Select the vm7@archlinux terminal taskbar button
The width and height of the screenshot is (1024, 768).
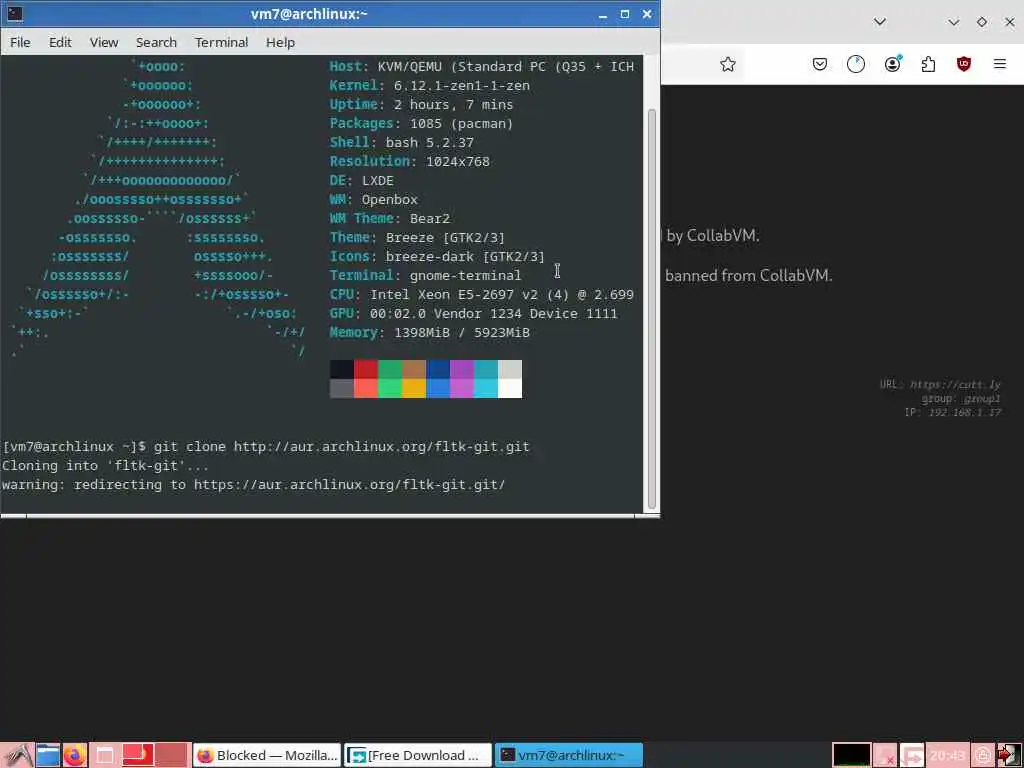[568, 756]
